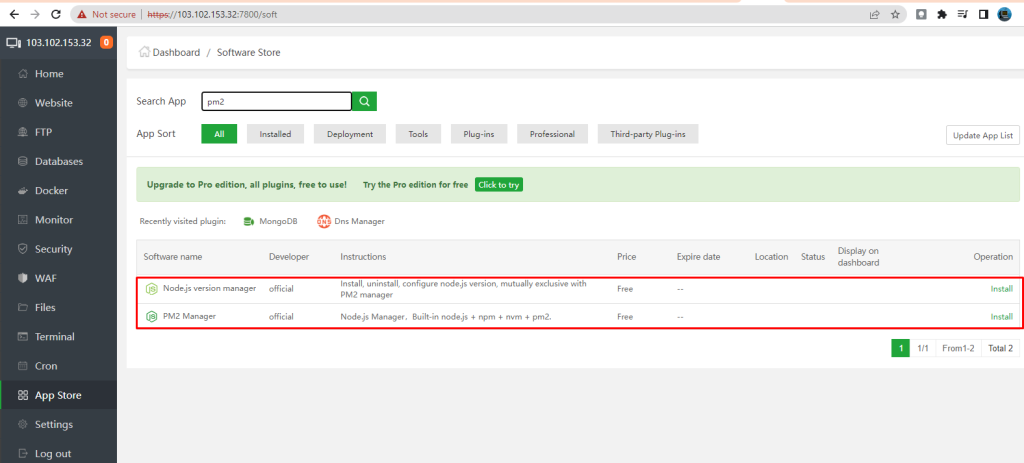The image size is (1024, 463).
Task: Install PM2 Manager
Action: (x=1001, y=317)
